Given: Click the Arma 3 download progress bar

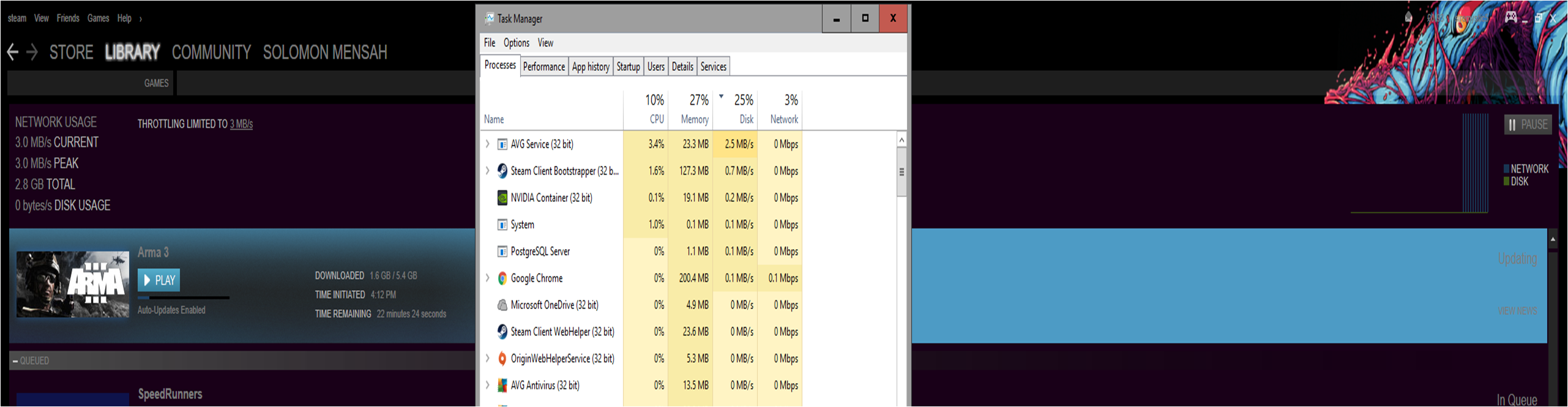Looking at the screenshot, I should coord(183,298).
